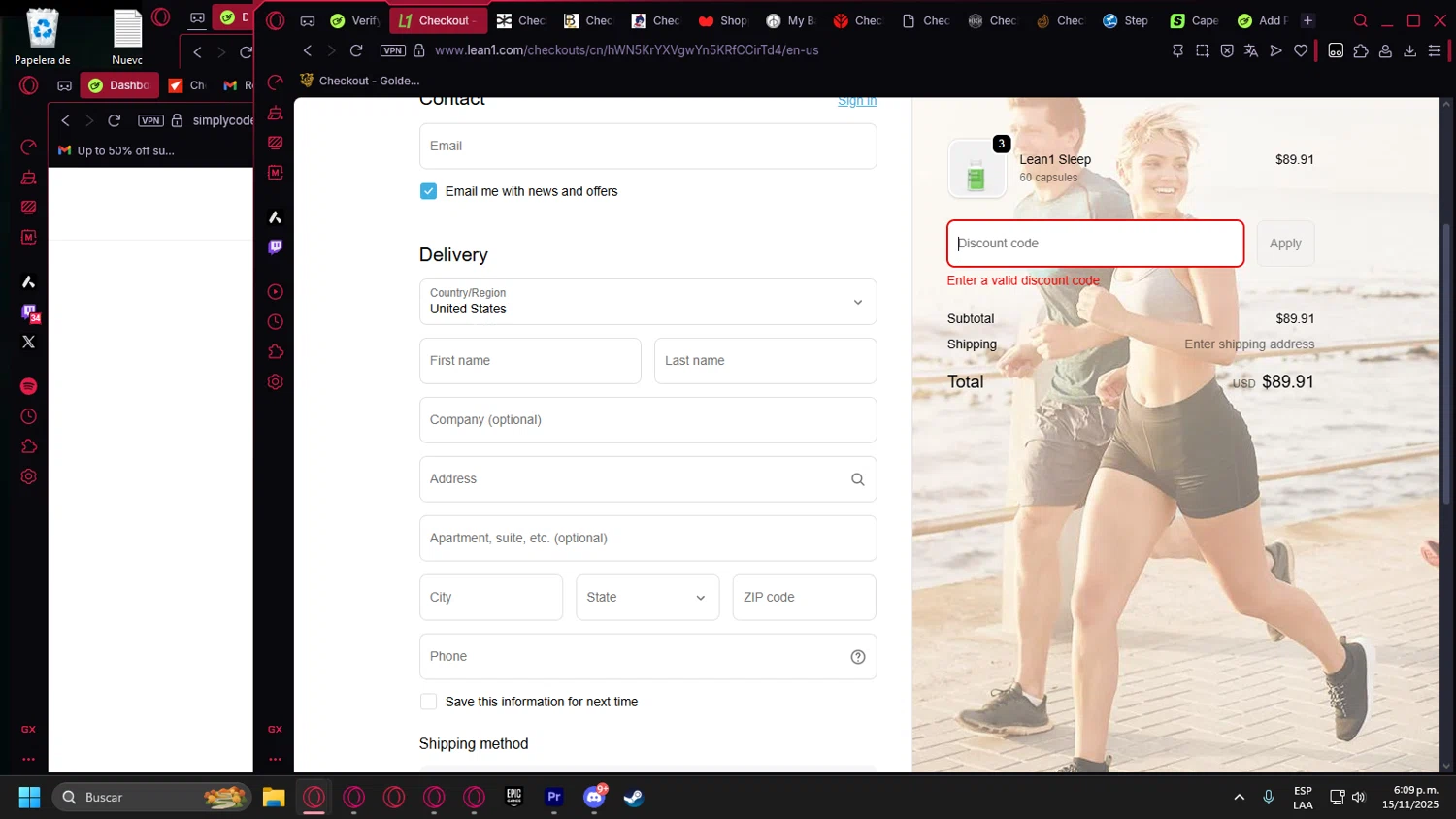Switch to the Shop tab
The image size is (1456, 819).
(723, 20)
